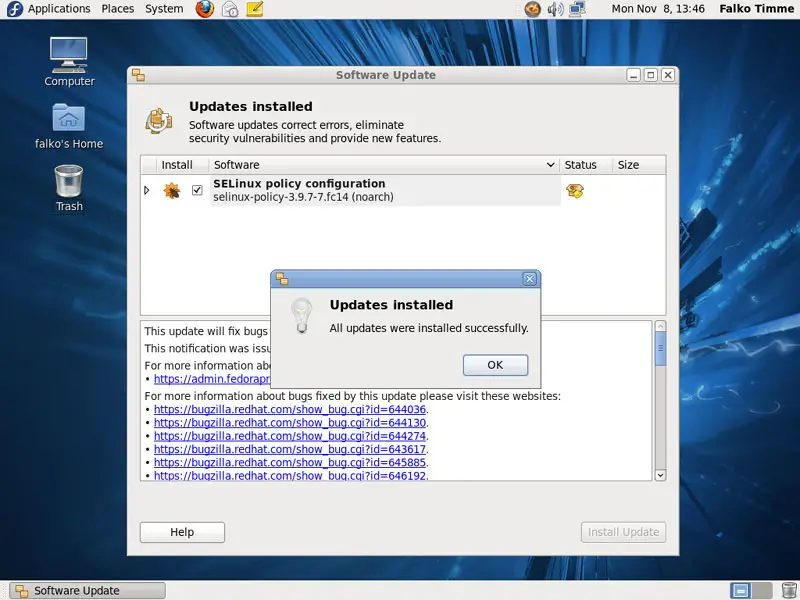This screenshot has height=600, width=800.
Task: Click the description scrollbar down arrow
Action: point(660,475)
